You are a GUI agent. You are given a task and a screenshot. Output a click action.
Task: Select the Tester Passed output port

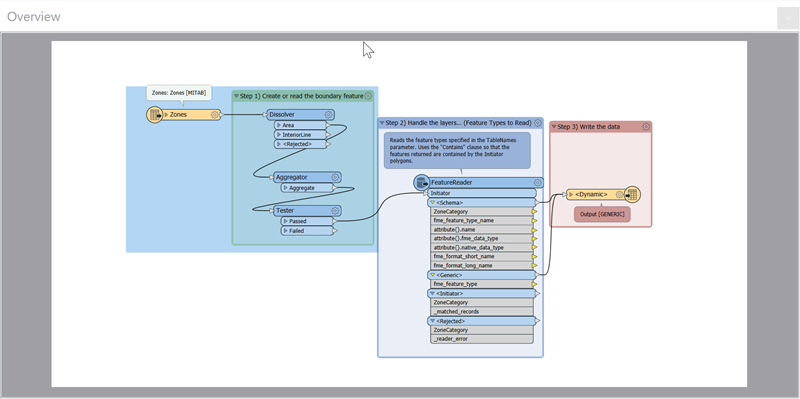(x=307, y=221)
